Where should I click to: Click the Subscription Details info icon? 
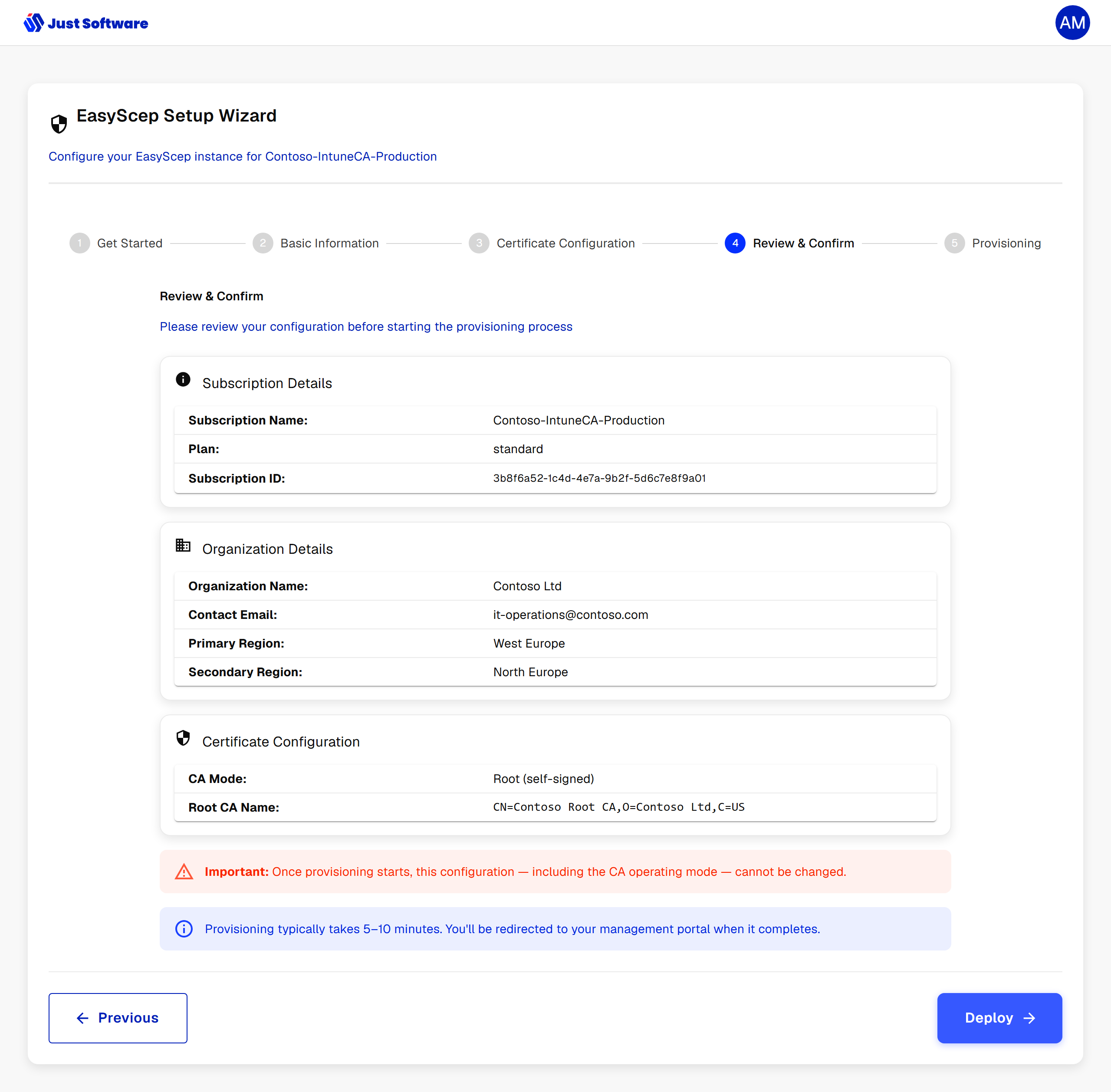point(183,380)
